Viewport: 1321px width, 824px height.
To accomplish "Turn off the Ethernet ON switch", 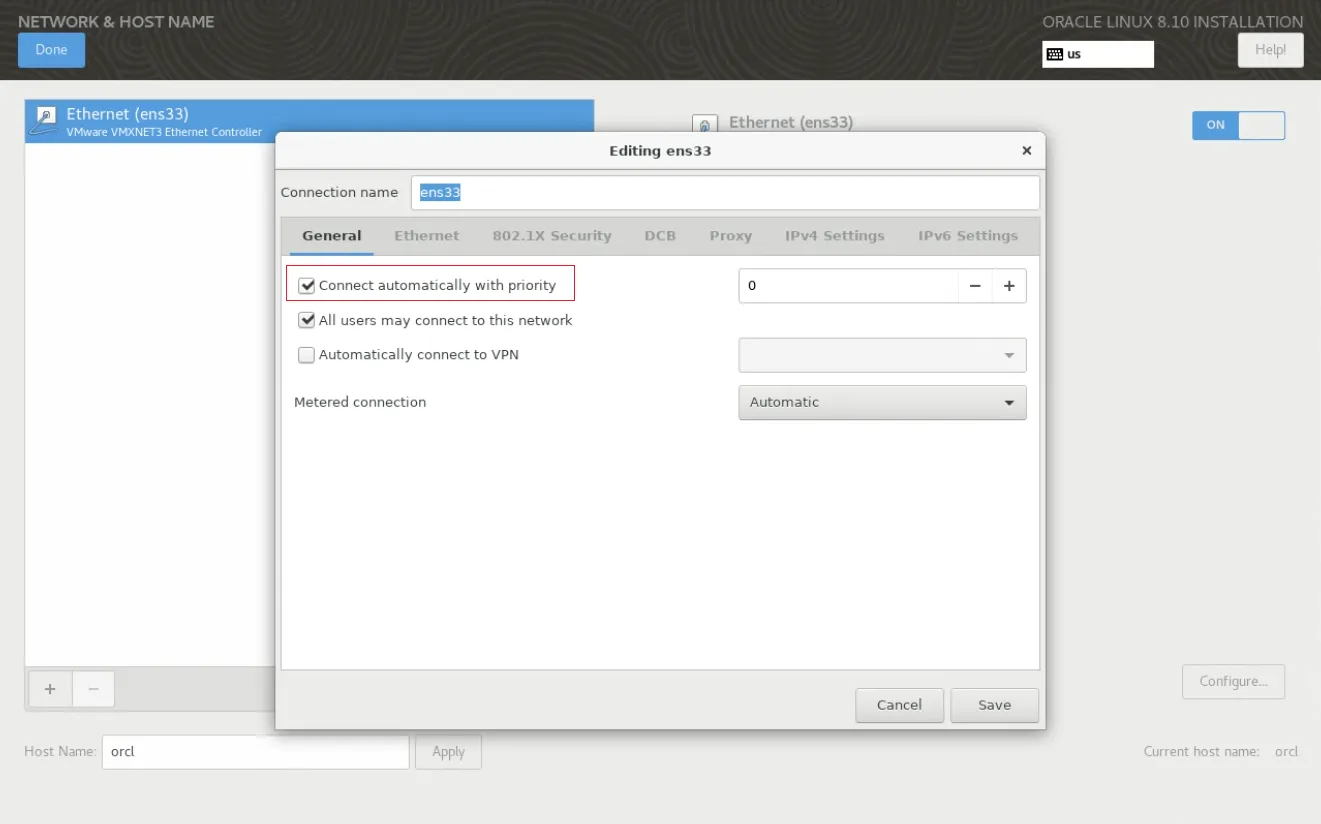I will tap(1237, 125).
